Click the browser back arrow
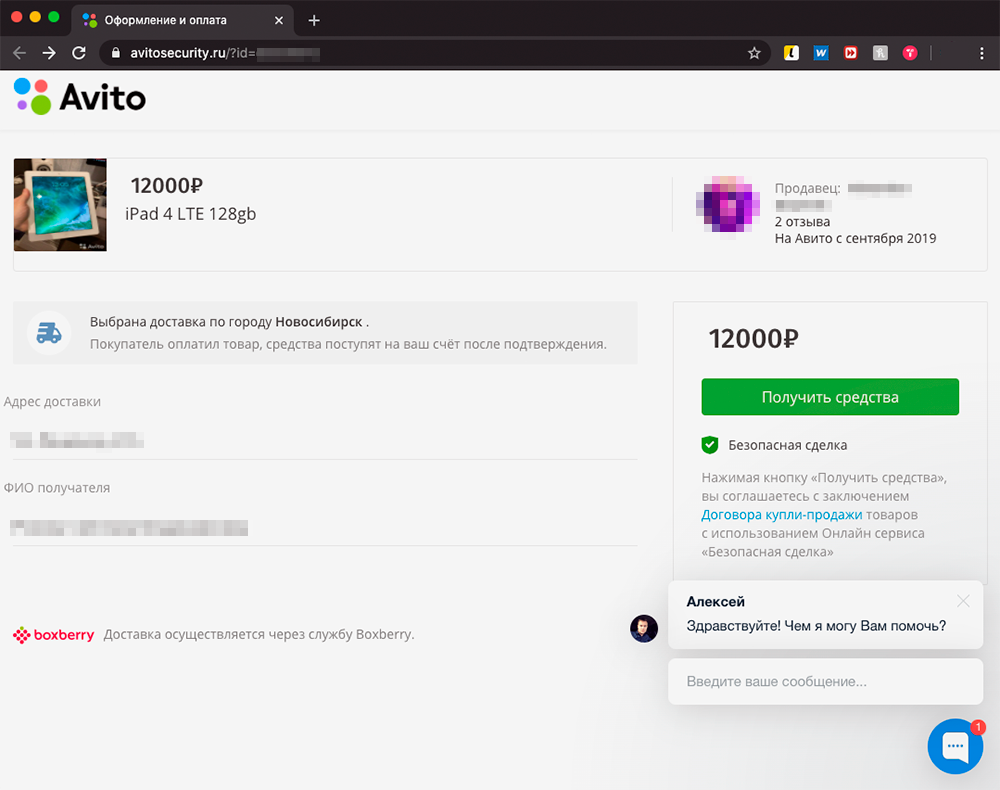The width and height of the screenshot is (1000, 790). (x=19, y=53)
